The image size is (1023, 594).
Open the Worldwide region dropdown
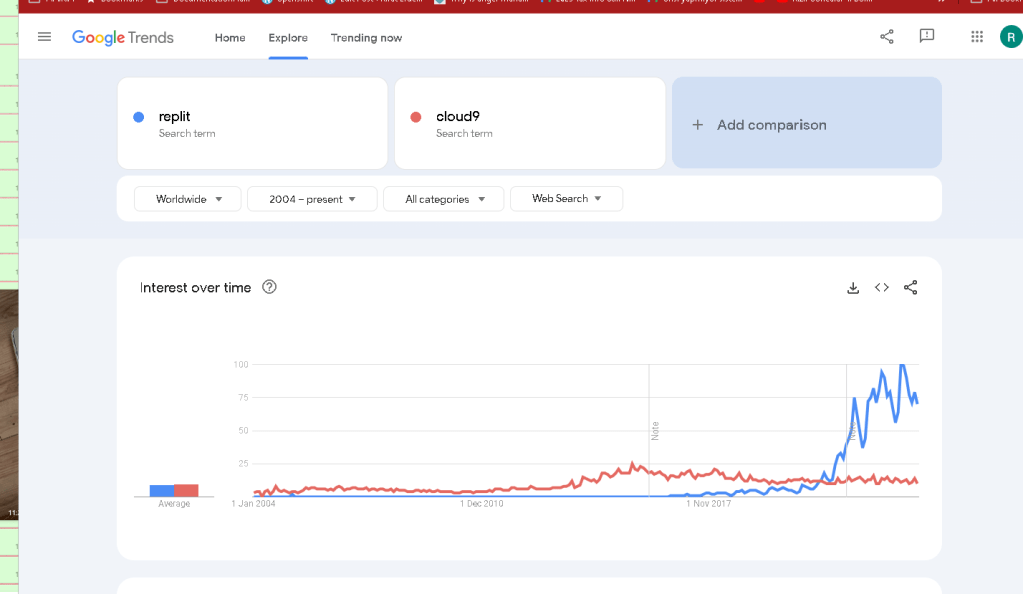(188, 199)
